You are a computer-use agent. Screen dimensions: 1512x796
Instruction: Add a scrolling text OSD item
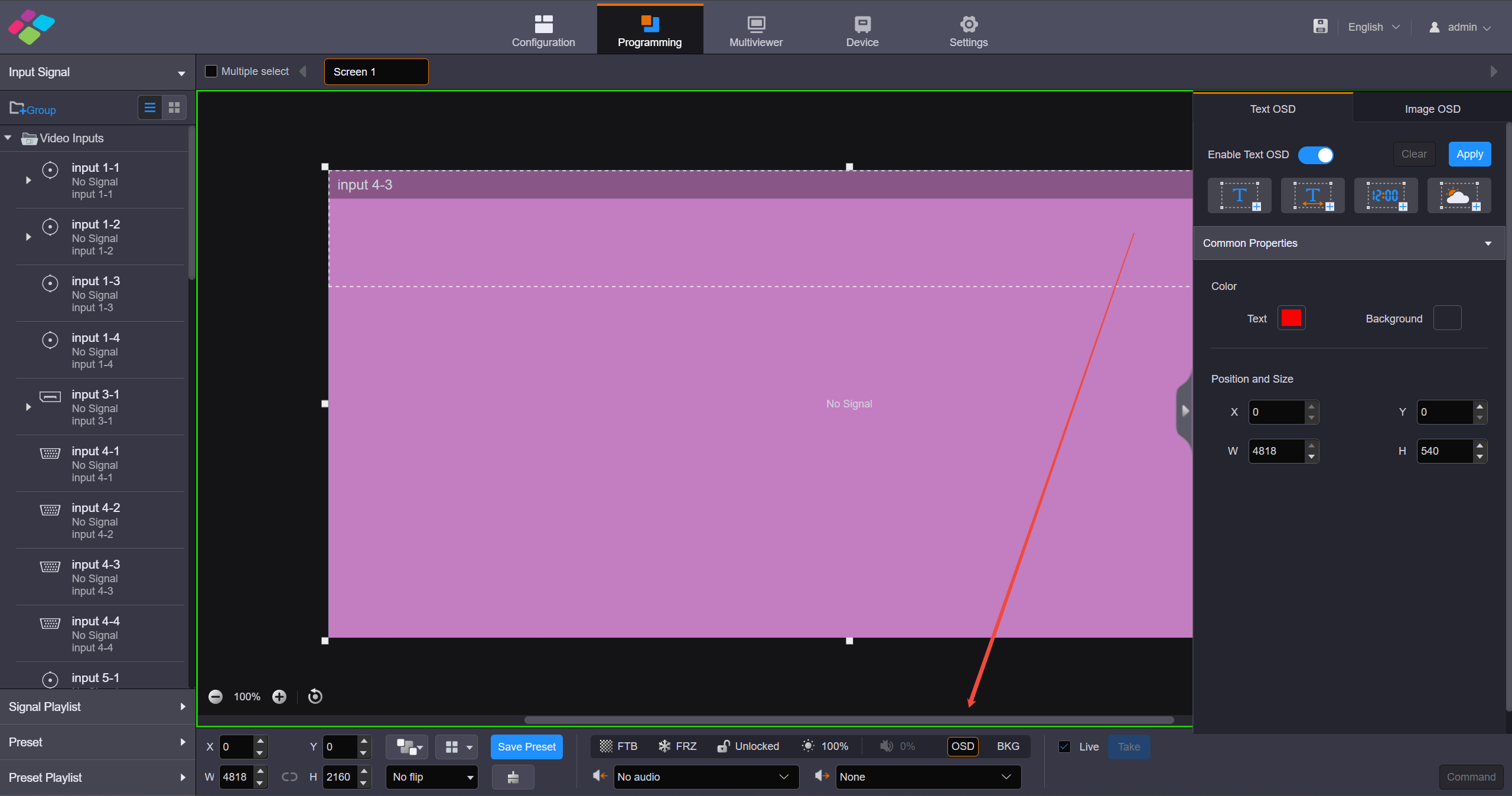point(1312,196)
